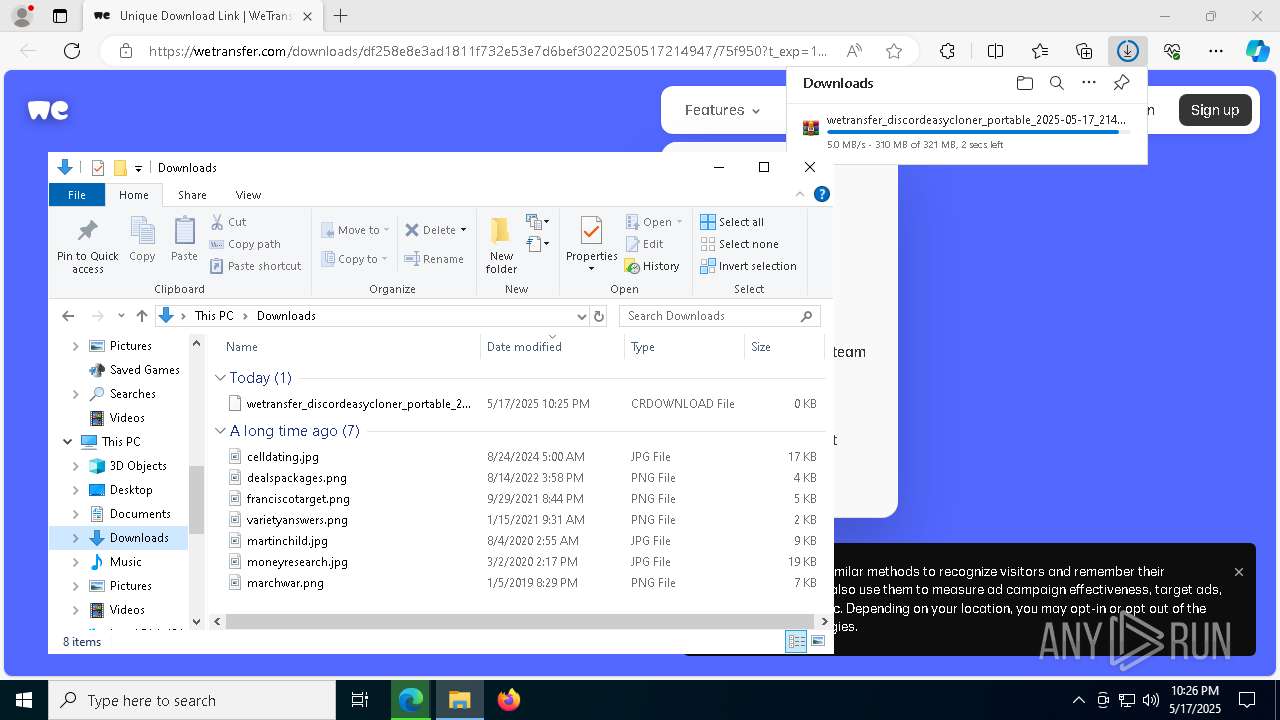Open Edge downloads toolbar icon

point(1127,51)
